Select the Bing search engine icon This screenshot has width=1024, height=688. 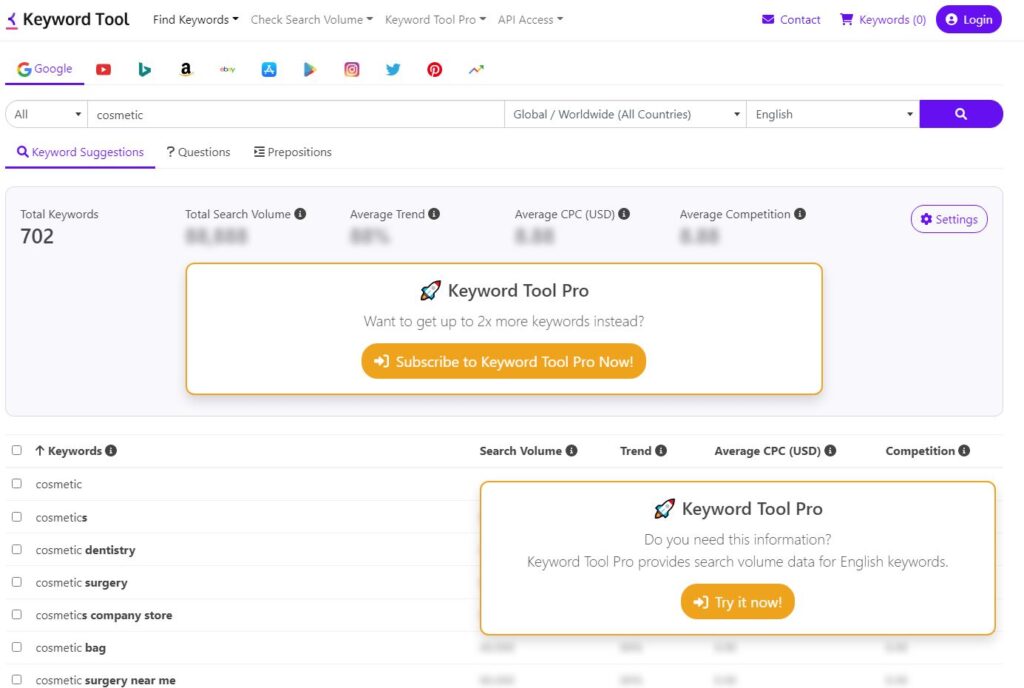pos(144,70)
